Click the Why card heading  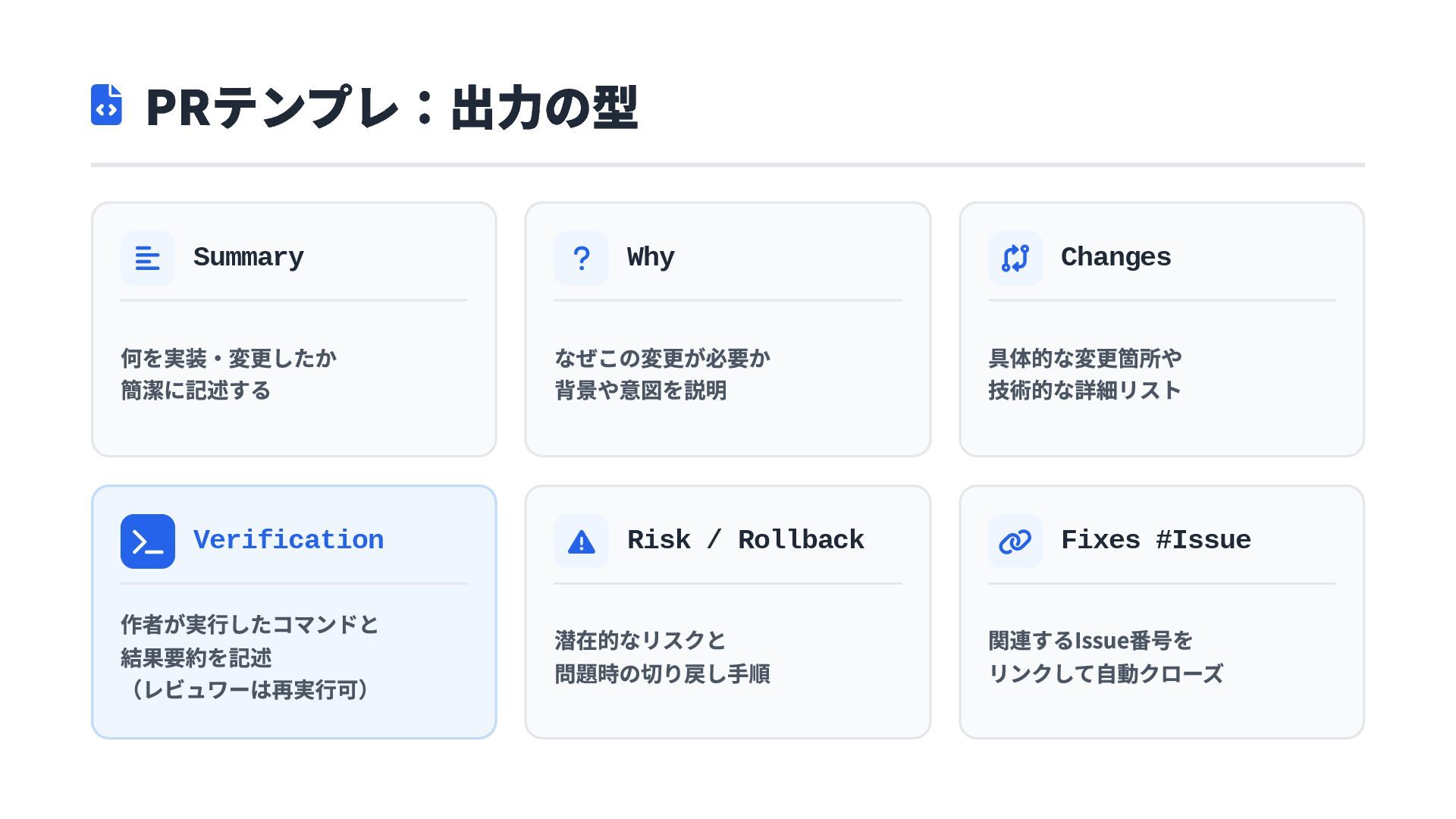[x=650, y=257]
